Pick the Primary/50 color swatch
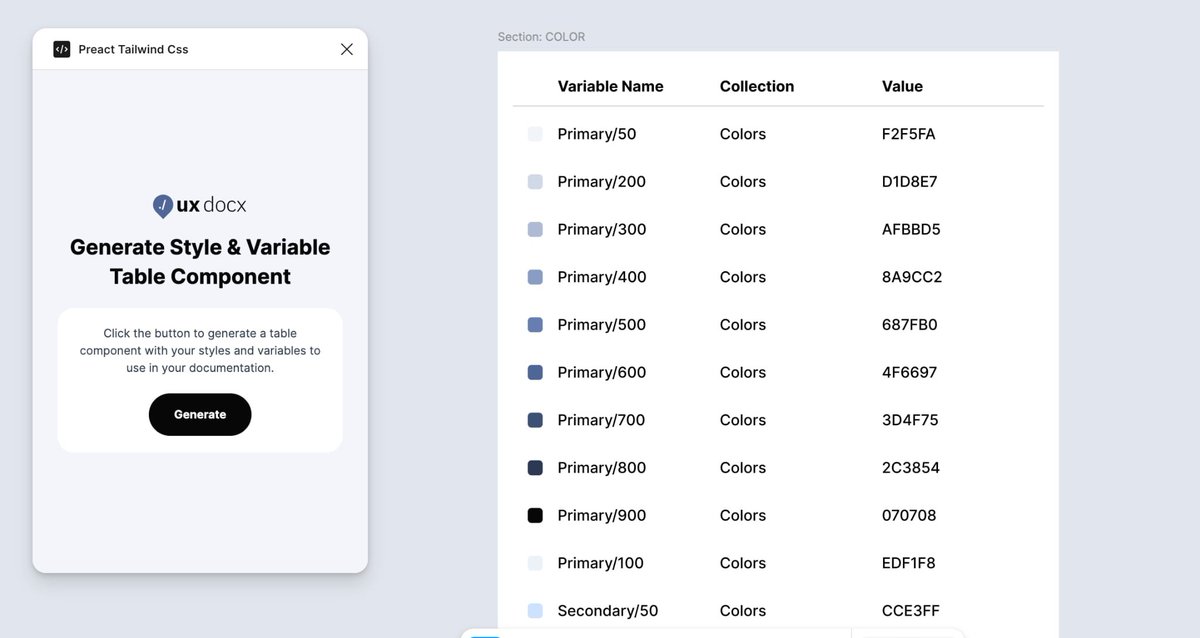The width and height of the screenshot is (1200, 638). [535, 134]
